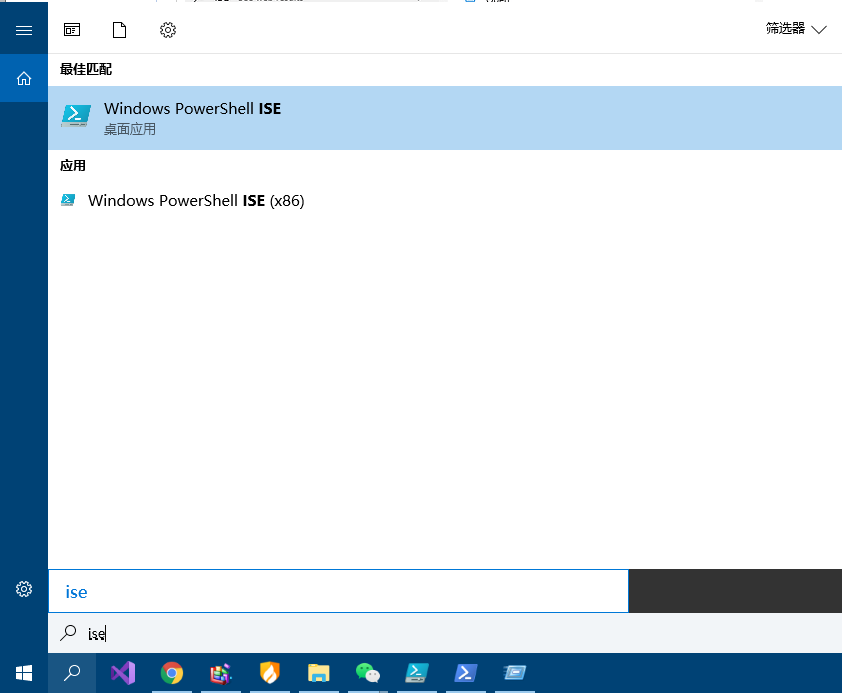Expand the hamburger menu in the search panel
The height and width of the screenshot is (693, 842).
tap(24, 30)
